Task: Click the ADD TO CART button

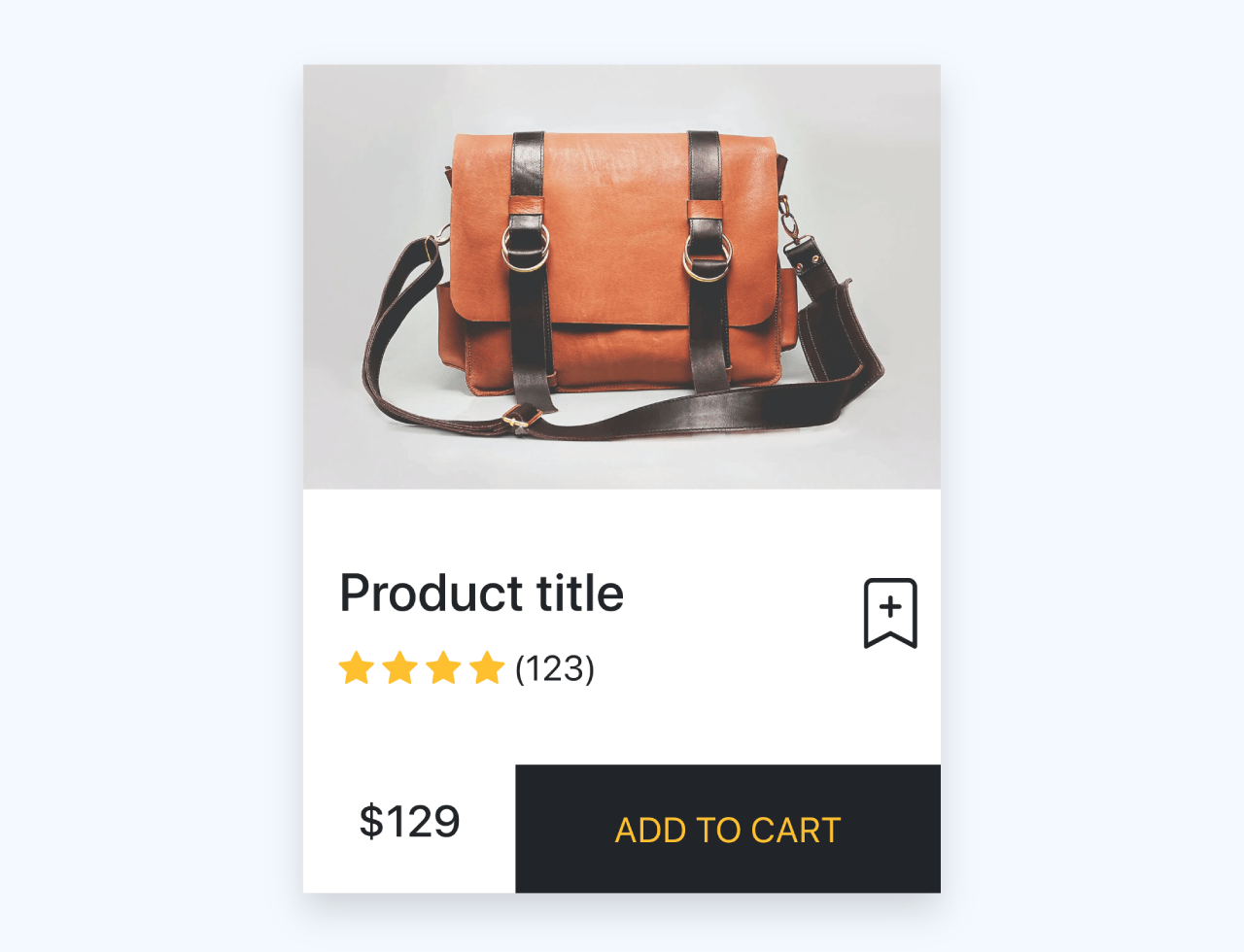Action: 726,829
